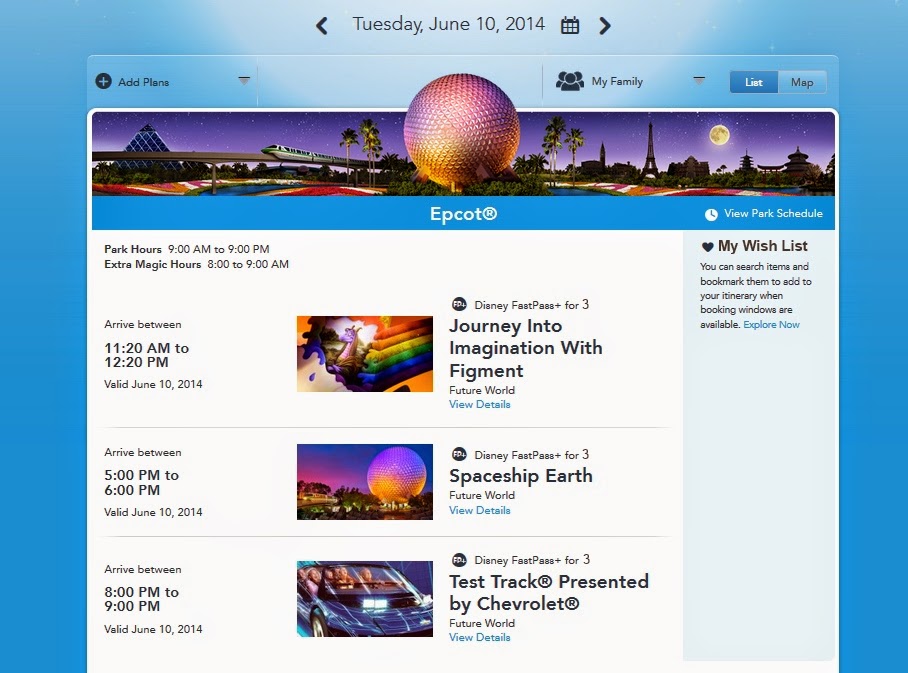
Task: Click Future World under Spaceship Earth
Action: click(482, 495)
